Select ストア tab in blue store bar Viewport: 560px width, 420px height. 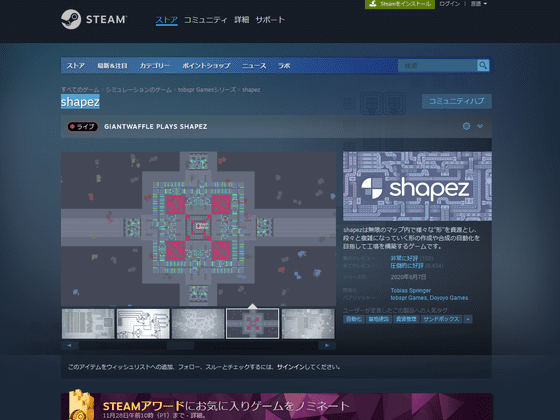point(76,66)
